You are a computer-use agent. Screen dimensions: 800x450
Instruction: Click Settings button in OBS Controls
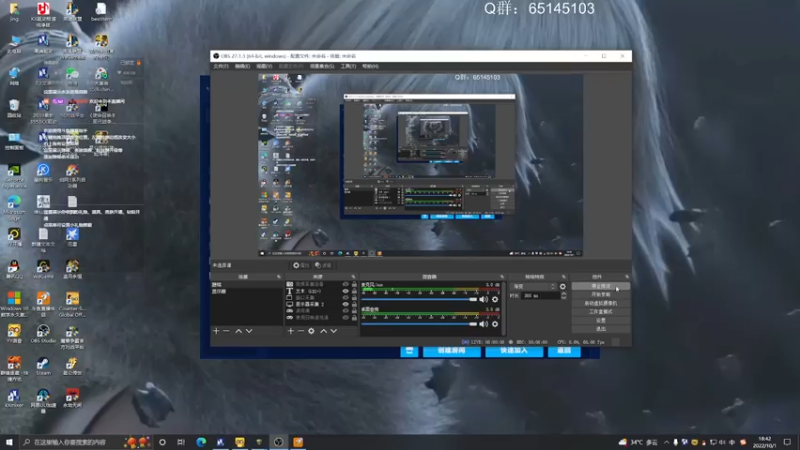601,320
